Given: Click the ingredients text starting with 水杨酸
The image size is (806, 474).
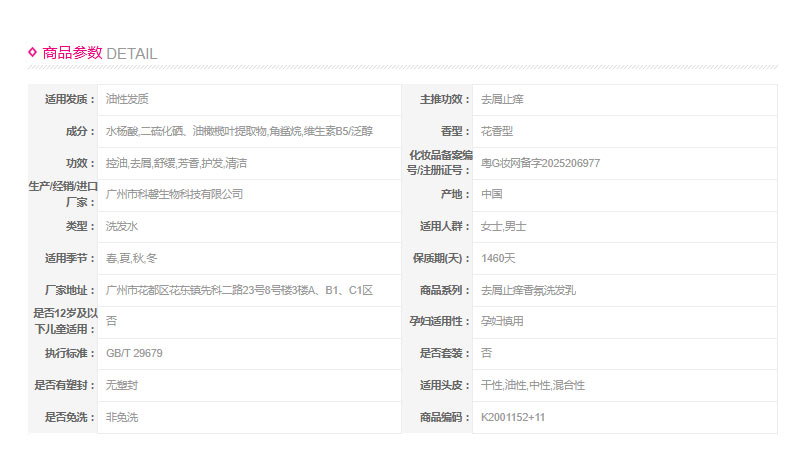Looking at the screenshot, I should pos(238,132).
